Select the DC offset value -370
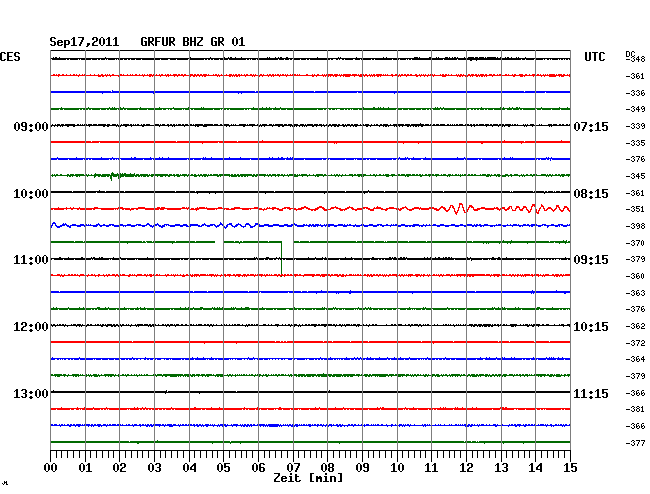Image resolution: width=650 pixels, height=494 pixels. [x=635, y=243]
